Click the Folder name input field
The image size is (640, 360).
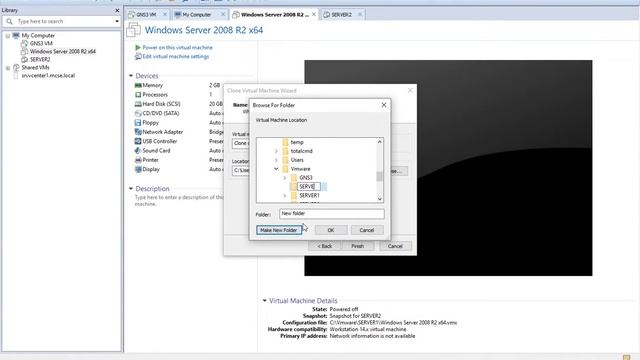[332, 213]
